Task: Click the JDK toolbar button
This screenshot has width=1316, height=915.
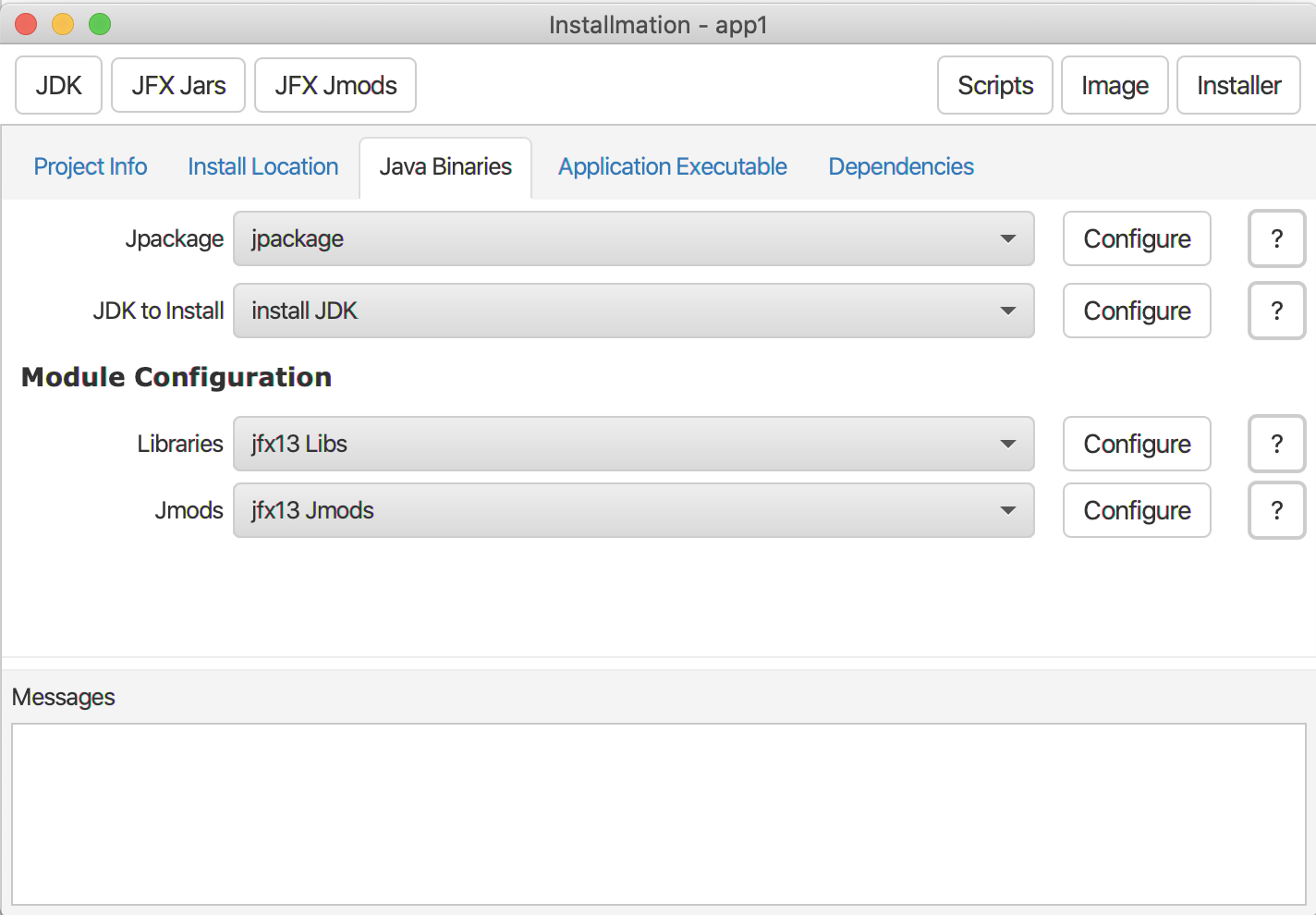Action: point(58,86)
